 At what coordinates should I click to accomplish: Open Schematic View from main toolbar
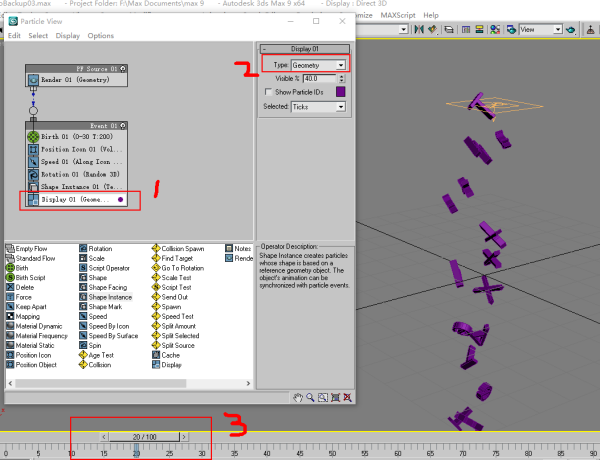(x=479, y=29)
